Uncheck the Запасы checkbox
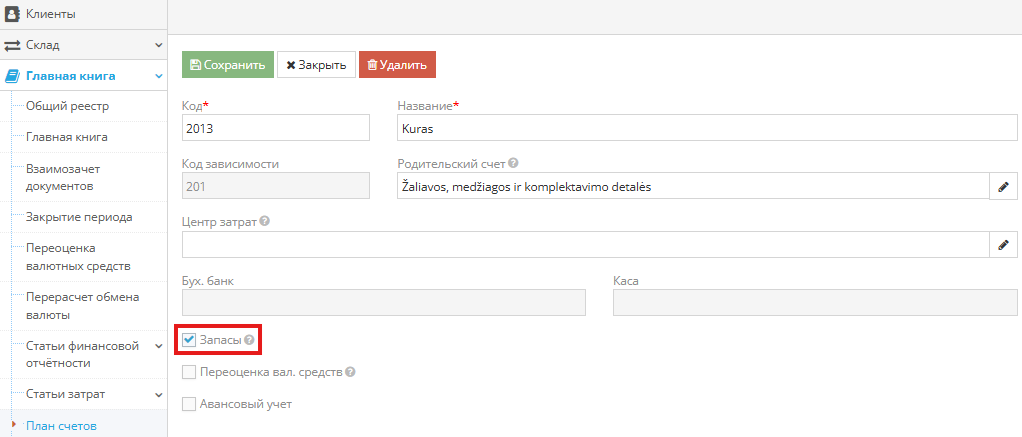 coord(189,341)
